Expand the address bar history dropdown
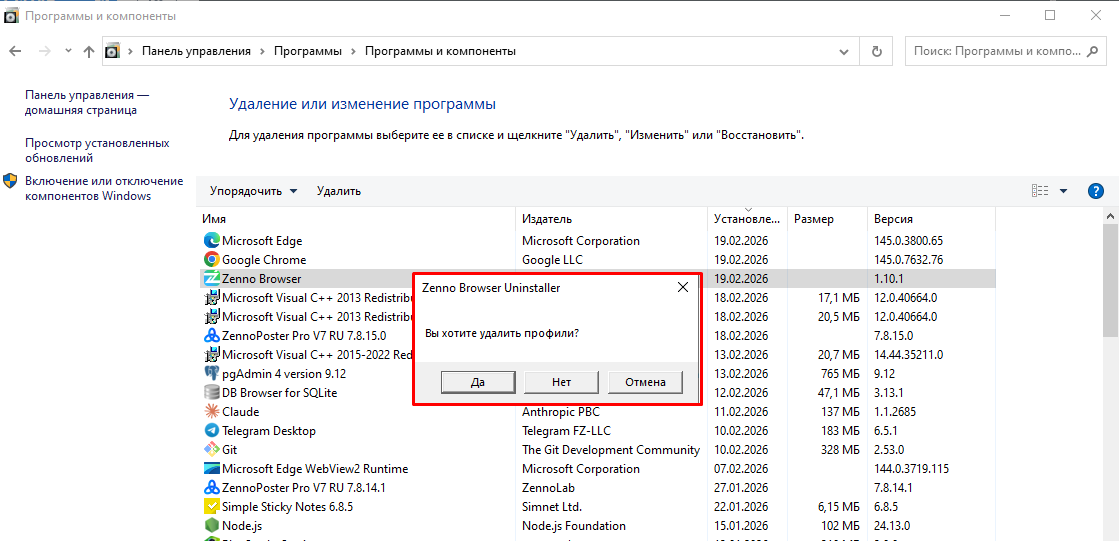This screenshot has height=541, width=1119. pyautogui.click(x=845, y=51)
